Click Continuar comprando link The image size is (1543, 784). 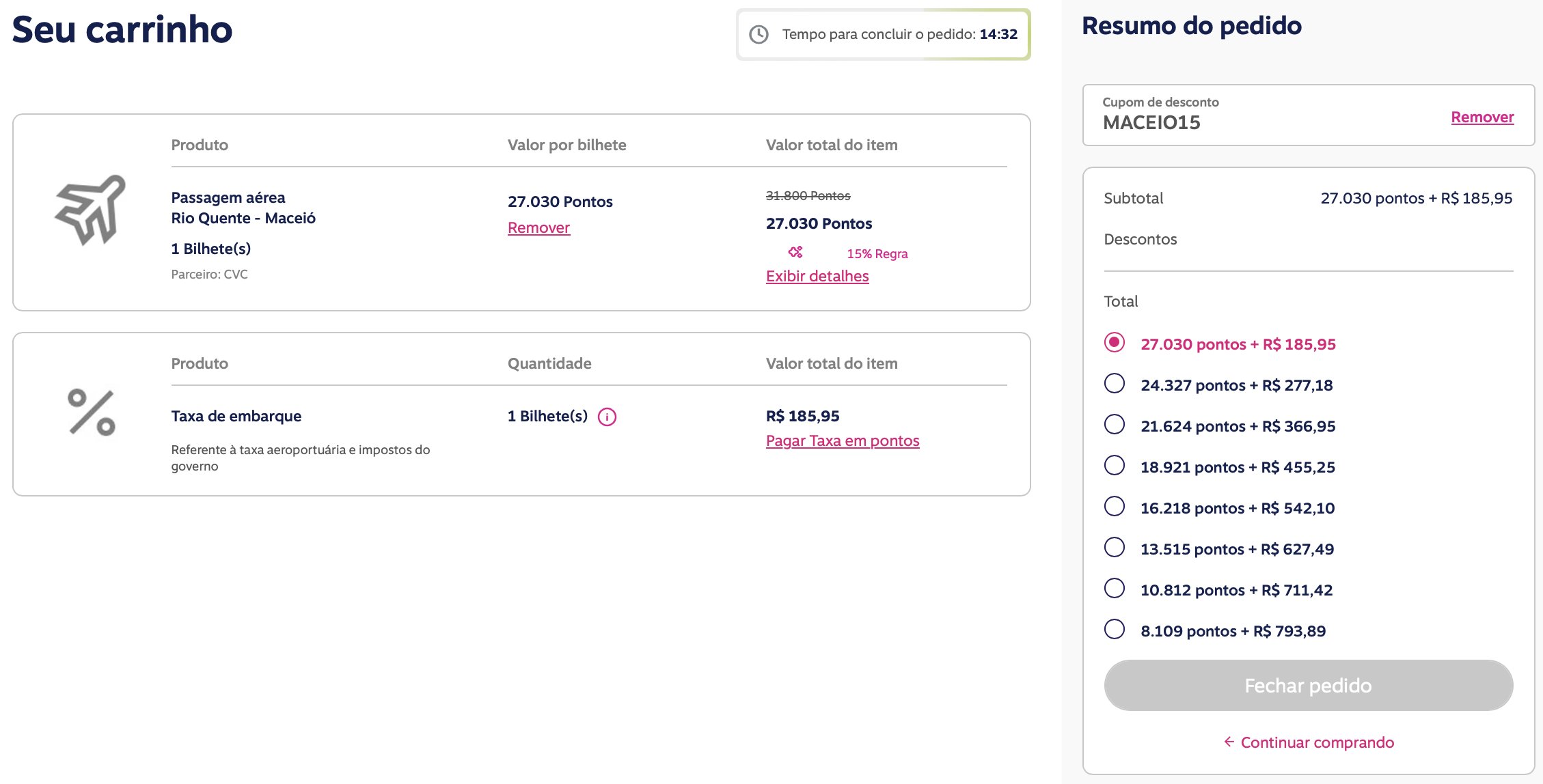coord(1317,742)
